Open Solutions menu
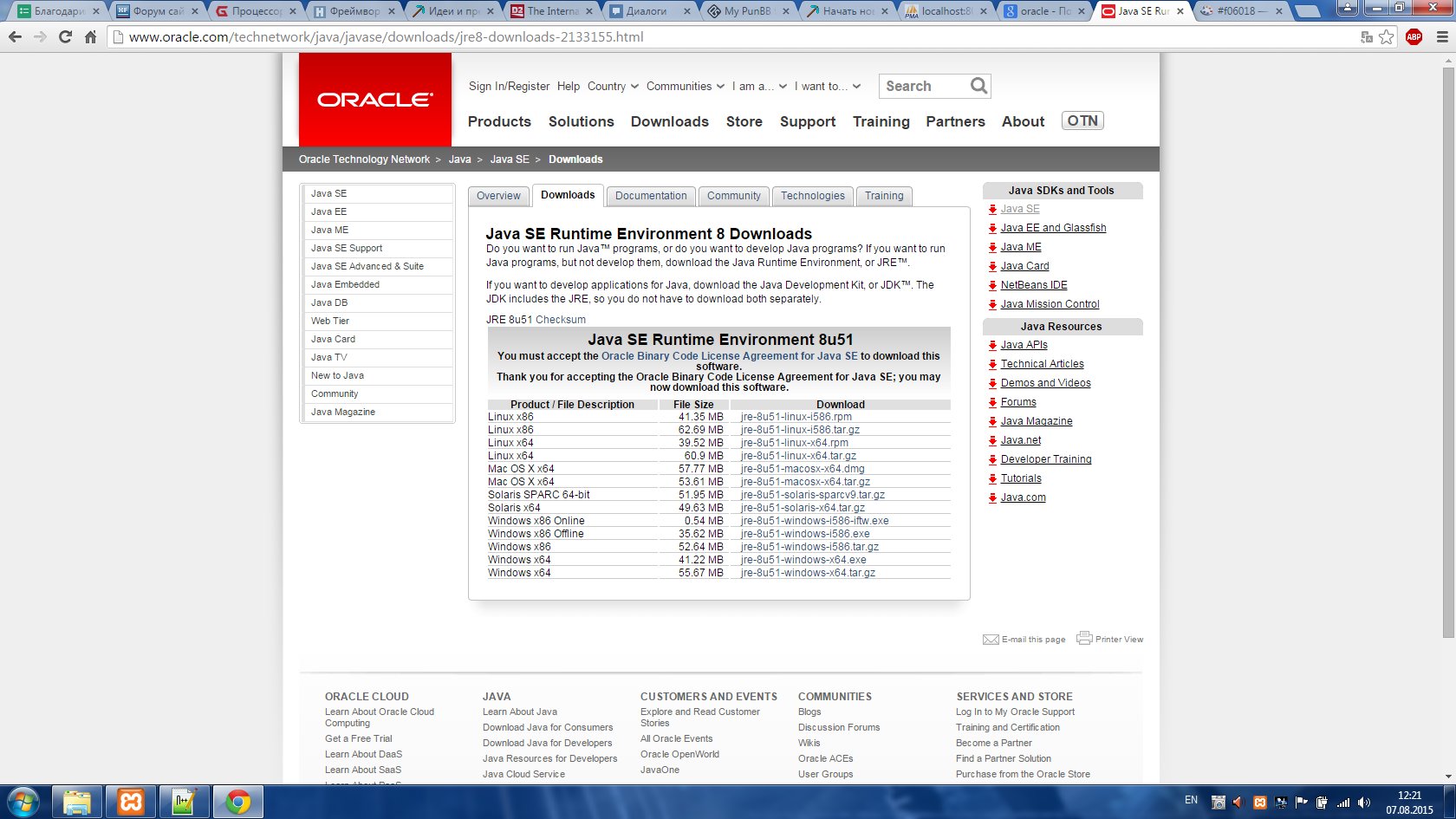 pyautogui.click(x=581, y=122)
